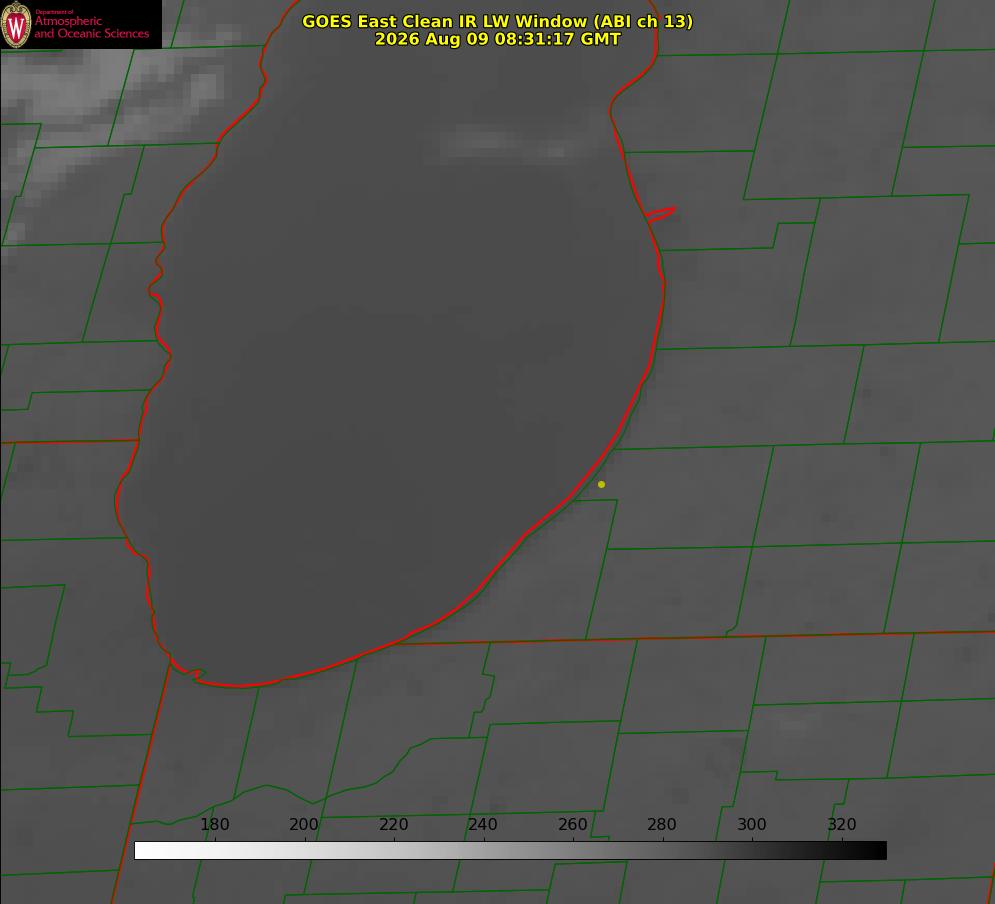Click the 2026 Aug 09 timestamp text
Image resolution: width=995 pixels, height=904 pixels.
[498, 39]
